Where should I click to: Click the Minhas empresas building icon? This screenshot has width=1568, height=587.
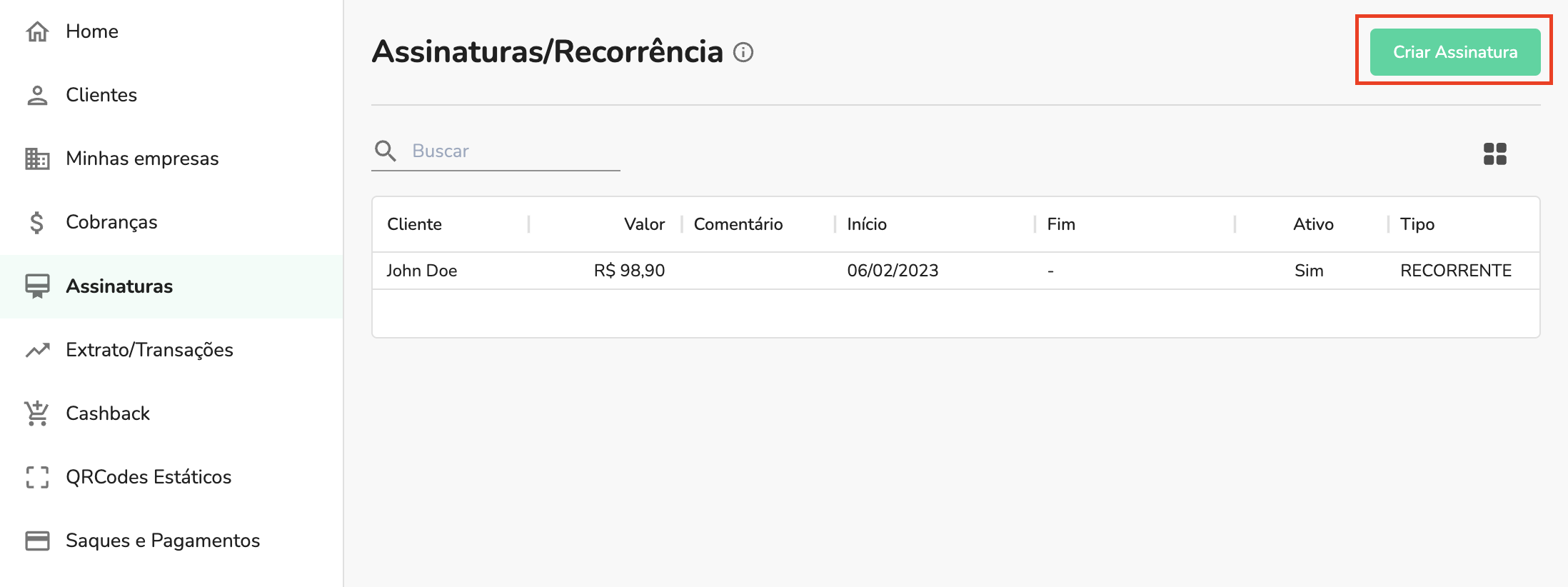coord(37,159)
